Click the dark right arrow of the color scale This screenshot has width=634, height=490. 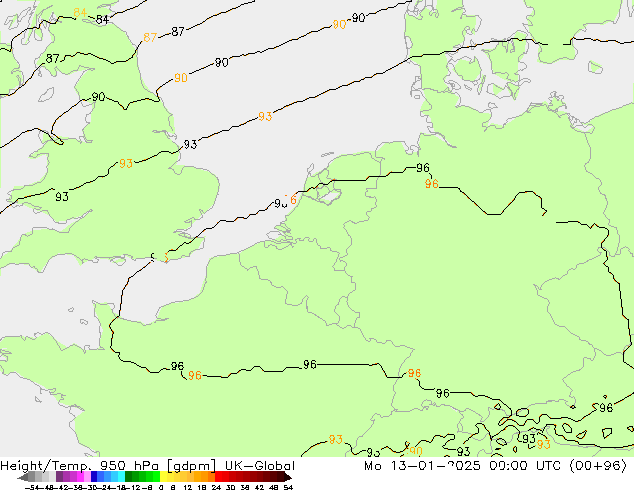[x=287, y=478]
